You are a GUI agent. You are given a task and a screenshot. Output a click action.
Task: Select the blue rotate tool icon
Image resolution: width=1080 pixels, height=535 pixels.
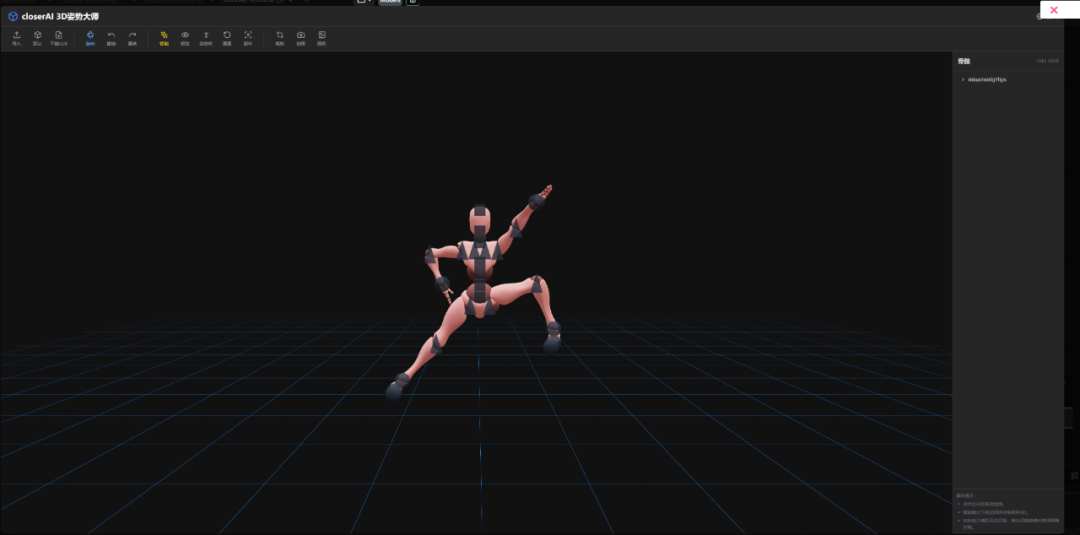point(90,35)
